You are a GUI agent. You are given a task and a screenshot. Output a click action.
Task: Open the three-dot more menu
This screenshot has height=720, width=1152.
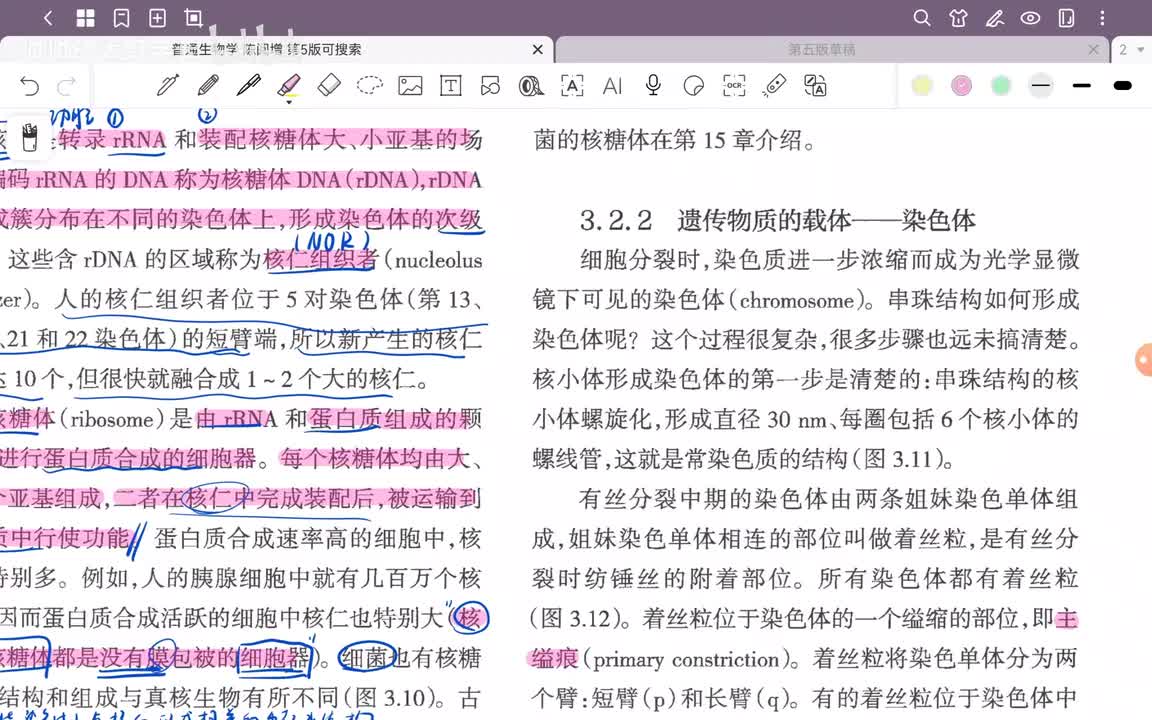click(x=1102, y=18)
